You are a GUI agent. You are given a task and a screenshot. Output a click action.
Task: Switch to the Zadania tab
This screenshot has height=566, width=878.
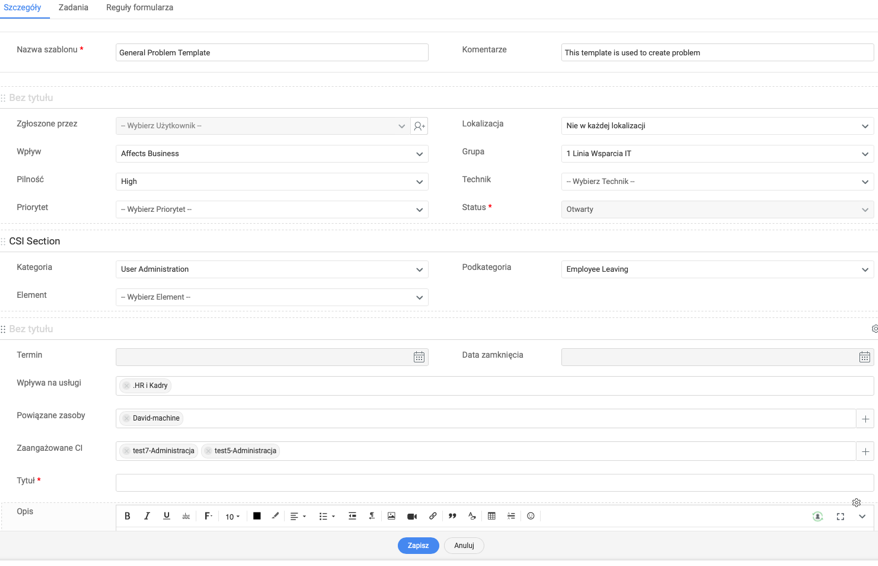coord(73,8)
